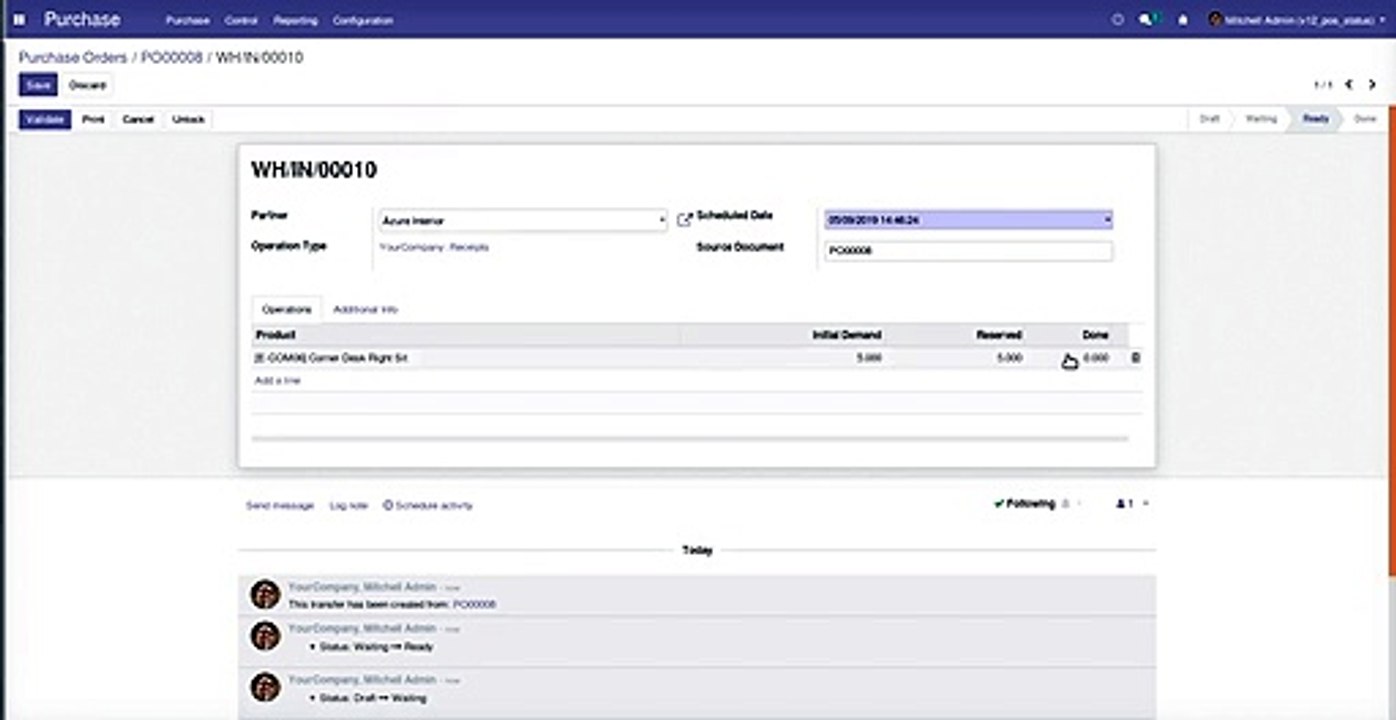The height and width of the screenshot is (720, 1396).
Task: Click the Purchase app title
Action: click(x=82, y=19)
